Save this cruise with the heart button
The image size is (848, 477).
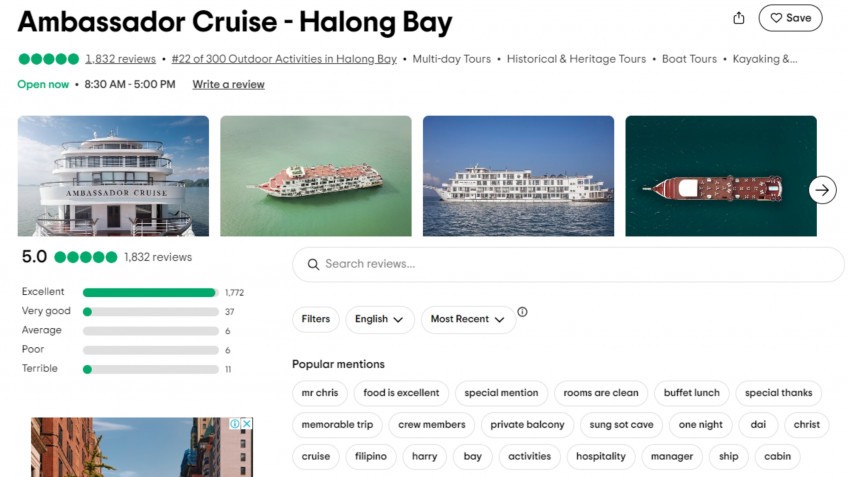coord(790,18)
